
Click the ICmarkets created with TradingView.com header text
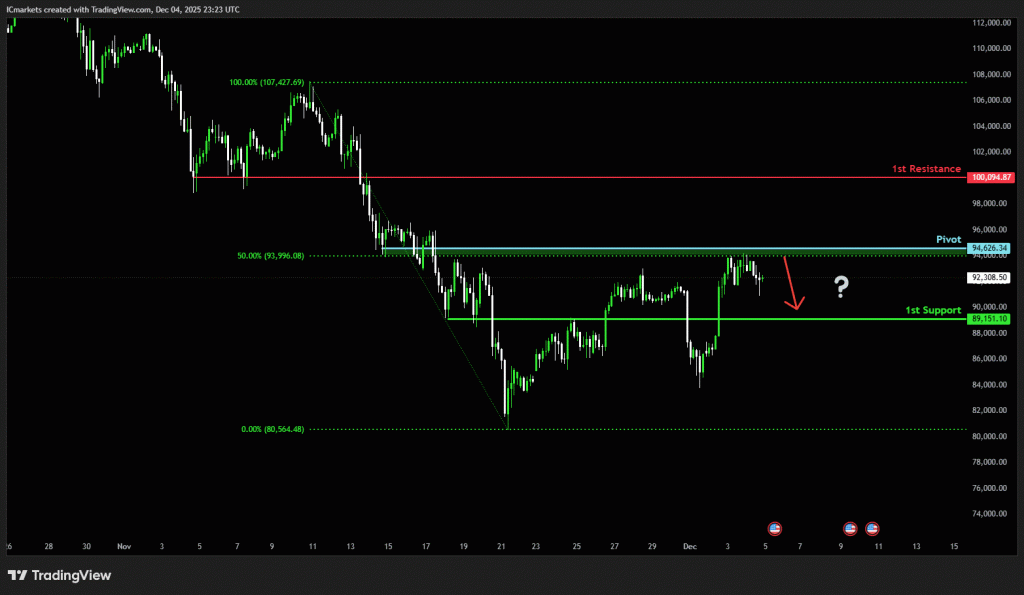(x=127, y=8)
